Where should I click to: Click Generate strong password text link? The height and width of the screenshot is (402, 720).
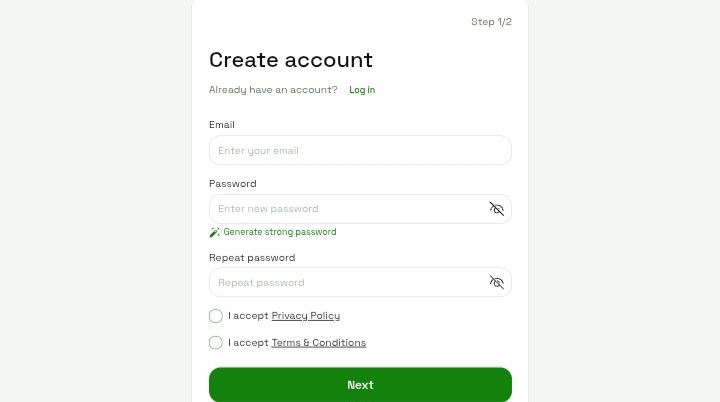(280, 232)
